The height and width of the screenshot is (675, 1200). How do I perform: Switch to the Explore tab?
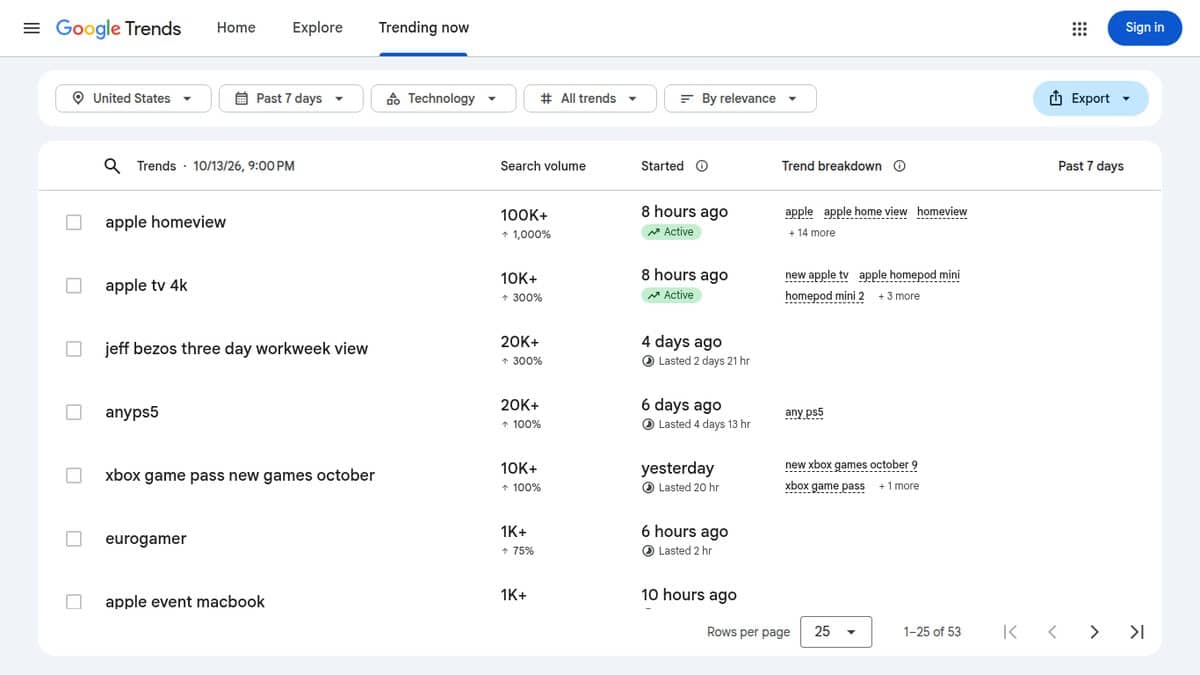[318, 28]
